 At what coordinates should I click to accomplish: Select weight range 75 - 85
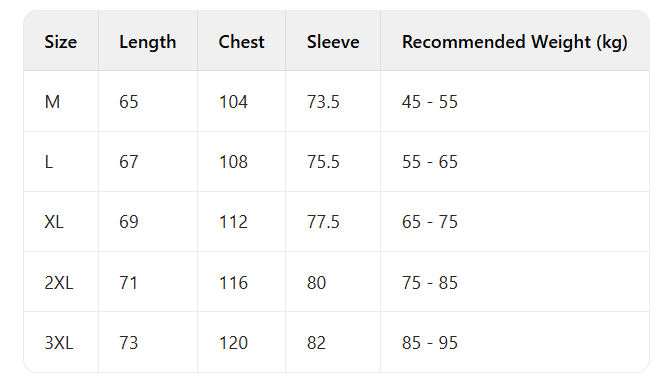tap(430, 283)
